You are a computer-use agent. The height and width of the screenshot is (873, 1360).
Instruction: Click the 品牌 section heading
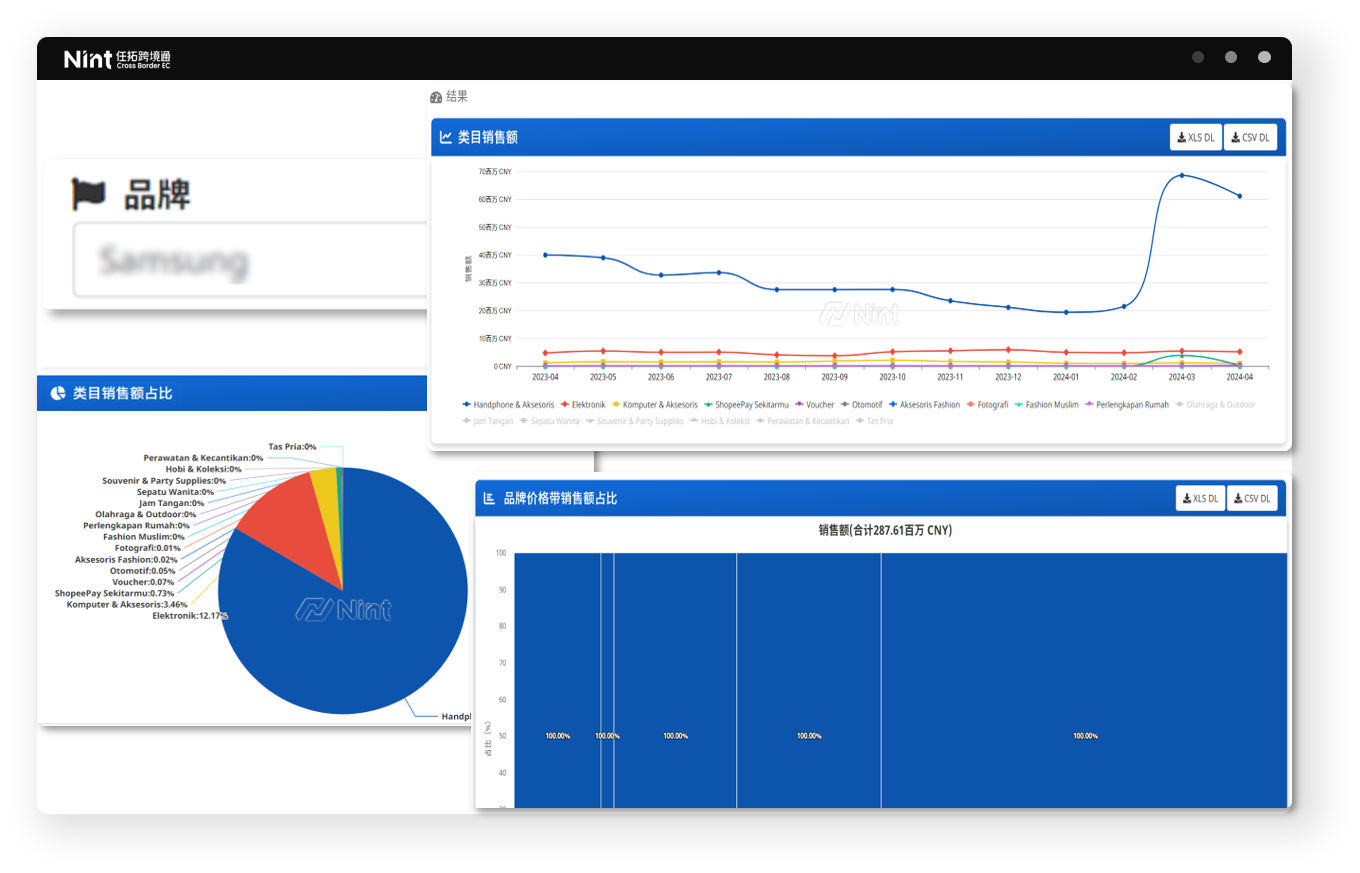tap(157, 195)
